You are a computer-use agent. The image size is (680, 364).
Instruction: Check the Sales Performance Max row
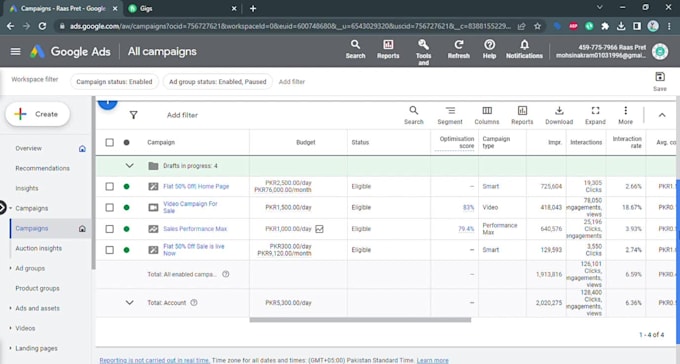pyautogui.click(x=109, y=229)
